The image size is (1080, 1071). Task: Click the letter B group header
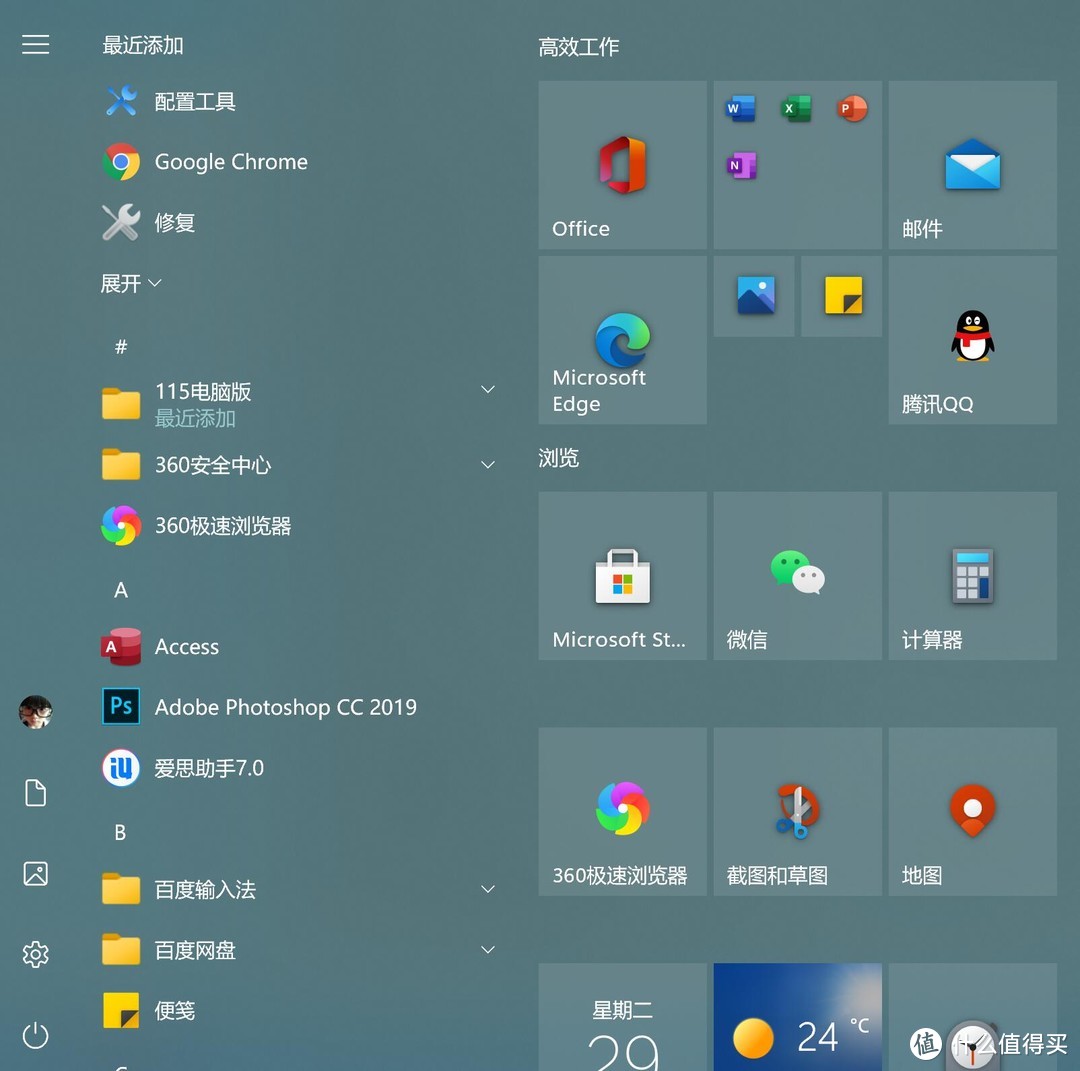[x=121, y=832]
